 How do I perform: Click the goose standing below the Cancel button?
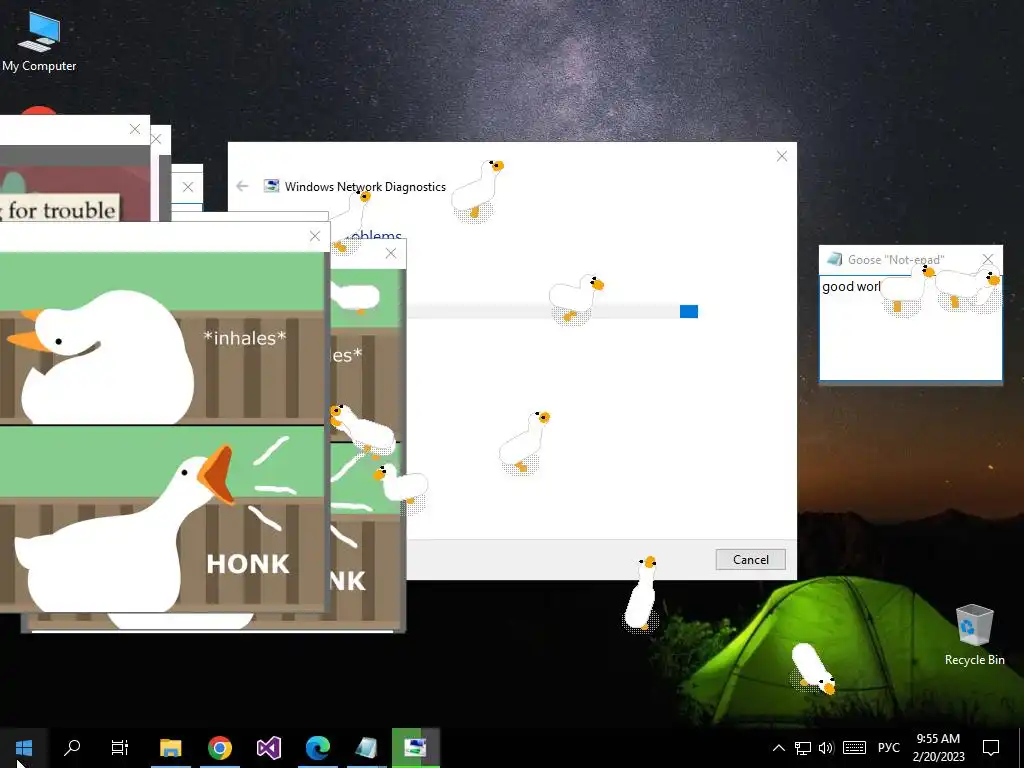(641, 594)
